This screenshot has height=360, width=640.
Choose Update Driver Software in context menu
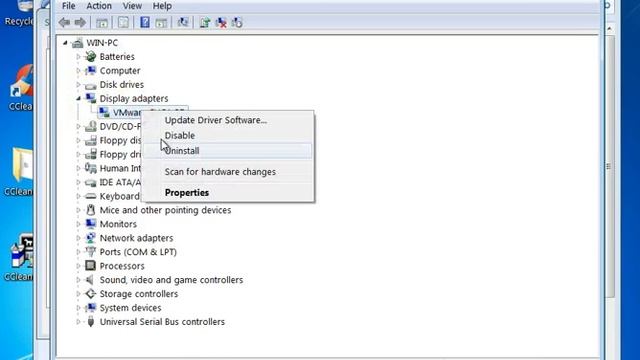pyautogui.click(x=228, y=120)
